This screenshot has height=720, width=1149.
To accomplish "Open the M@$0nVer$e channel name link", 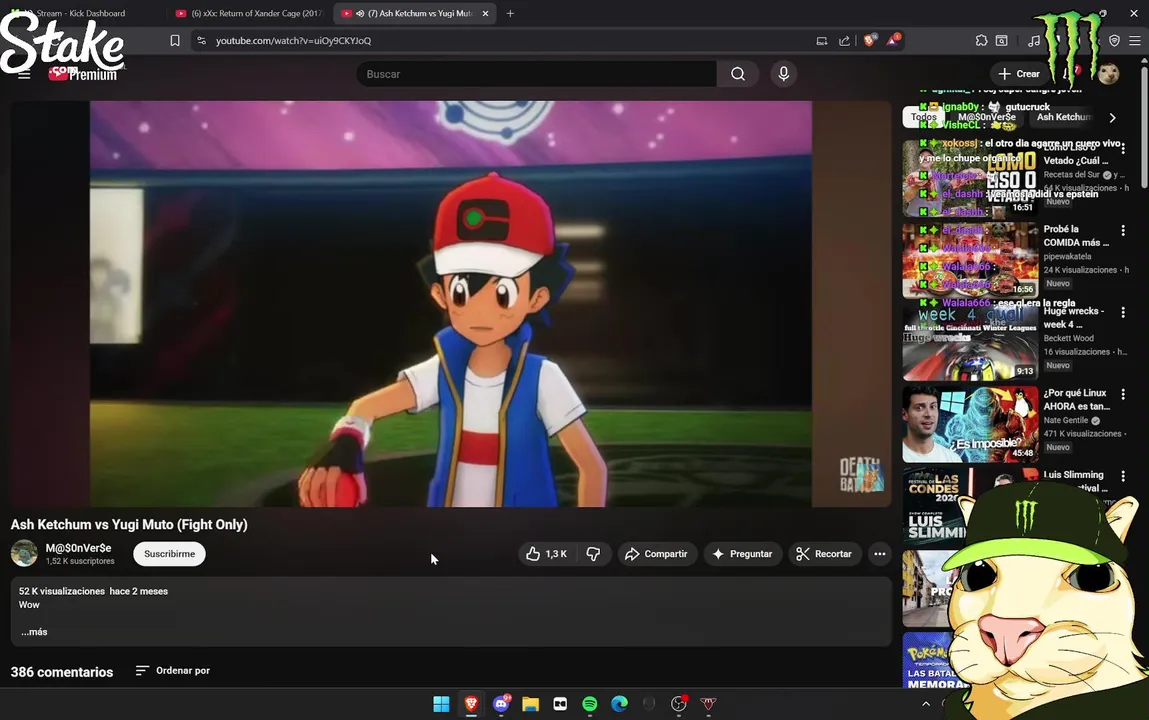I will 78,548.
